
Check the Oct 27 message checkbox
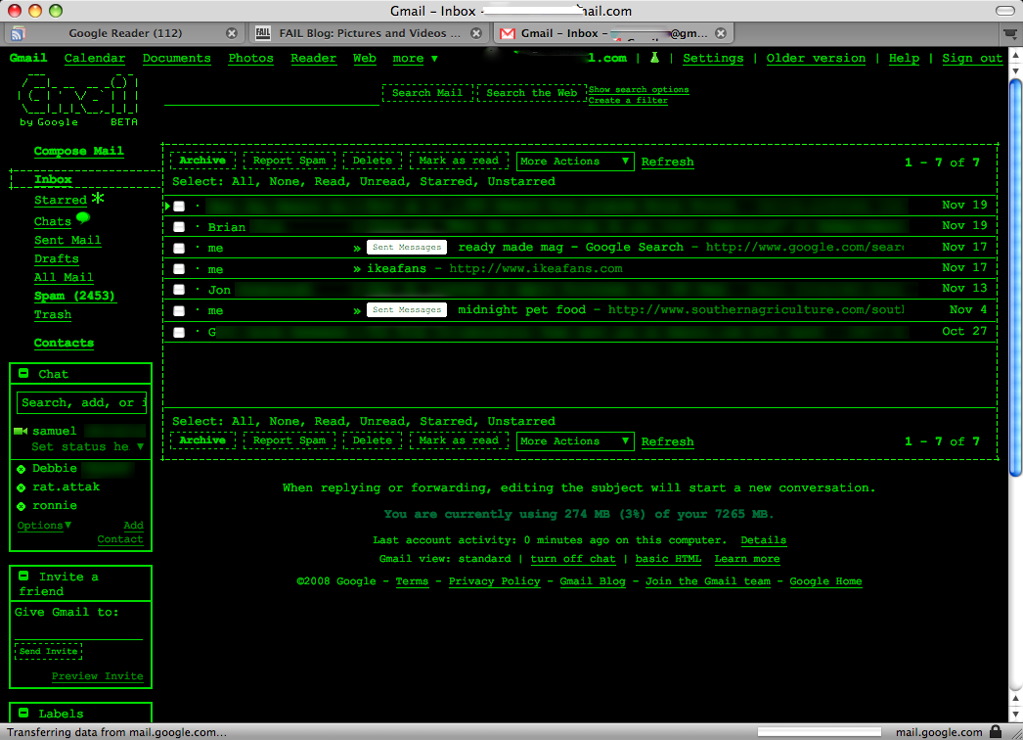[x=179, y=332]
